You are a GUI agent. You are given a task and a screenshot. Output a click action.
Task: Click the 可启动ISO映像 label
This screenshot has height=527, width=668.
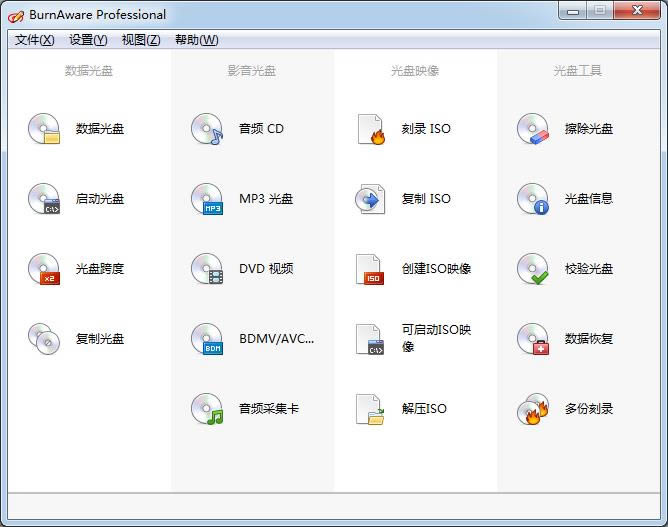[436, 338]
